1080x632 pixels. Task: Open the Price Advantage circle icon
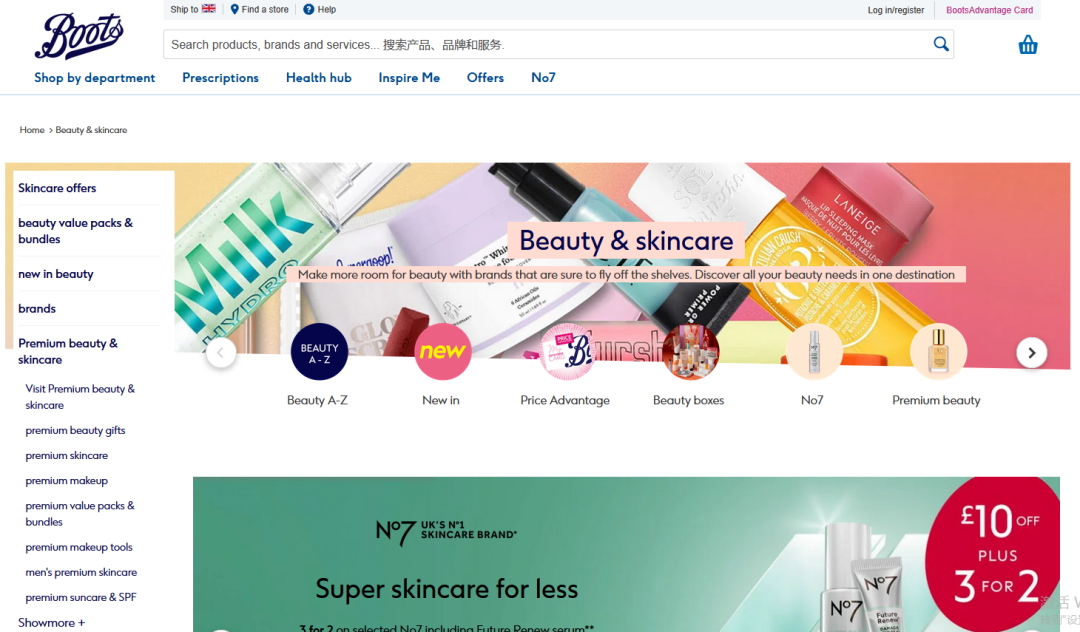566,352
